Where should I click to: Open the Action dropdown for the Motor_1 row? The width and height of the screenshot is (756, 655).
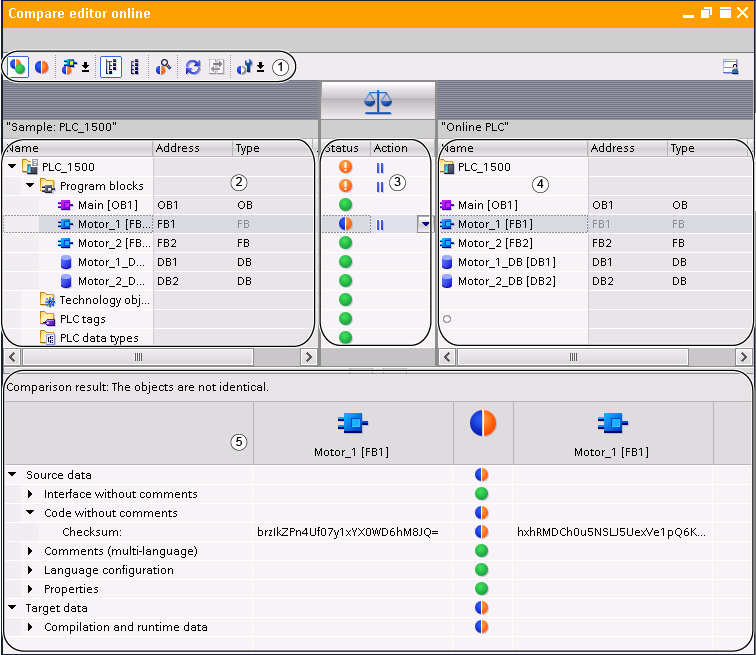click(425, 225)
